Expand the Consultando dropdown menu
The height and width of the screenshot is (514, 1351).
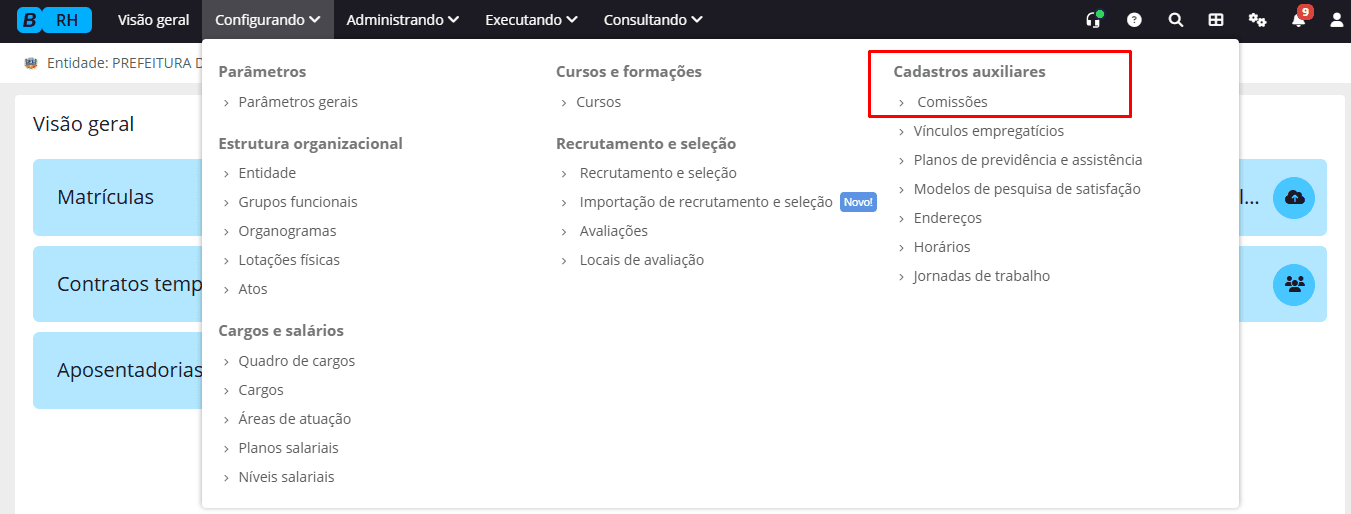(653, 19)
